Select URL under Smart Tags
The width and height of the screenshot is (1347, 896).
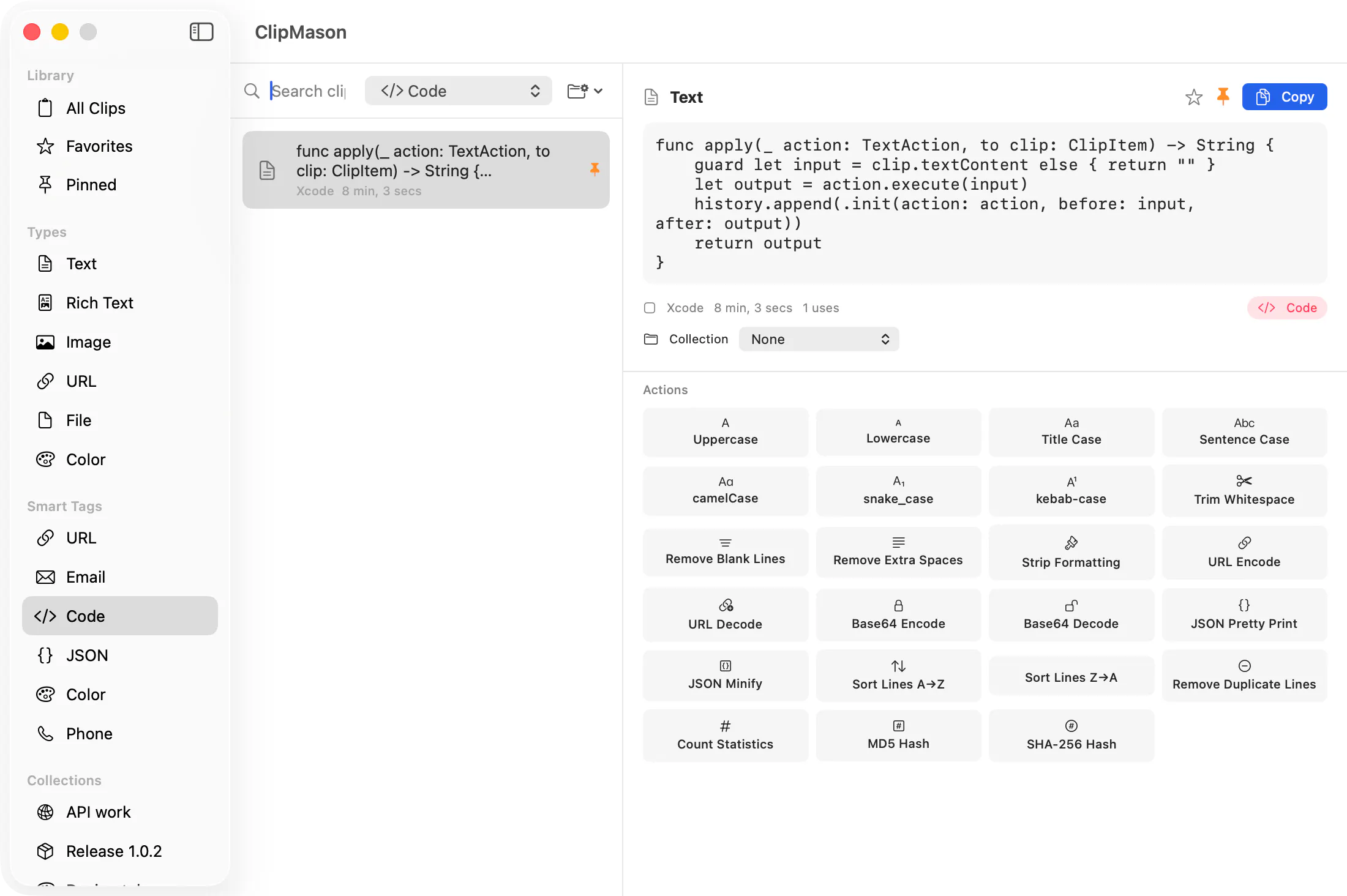pos(120,538)
